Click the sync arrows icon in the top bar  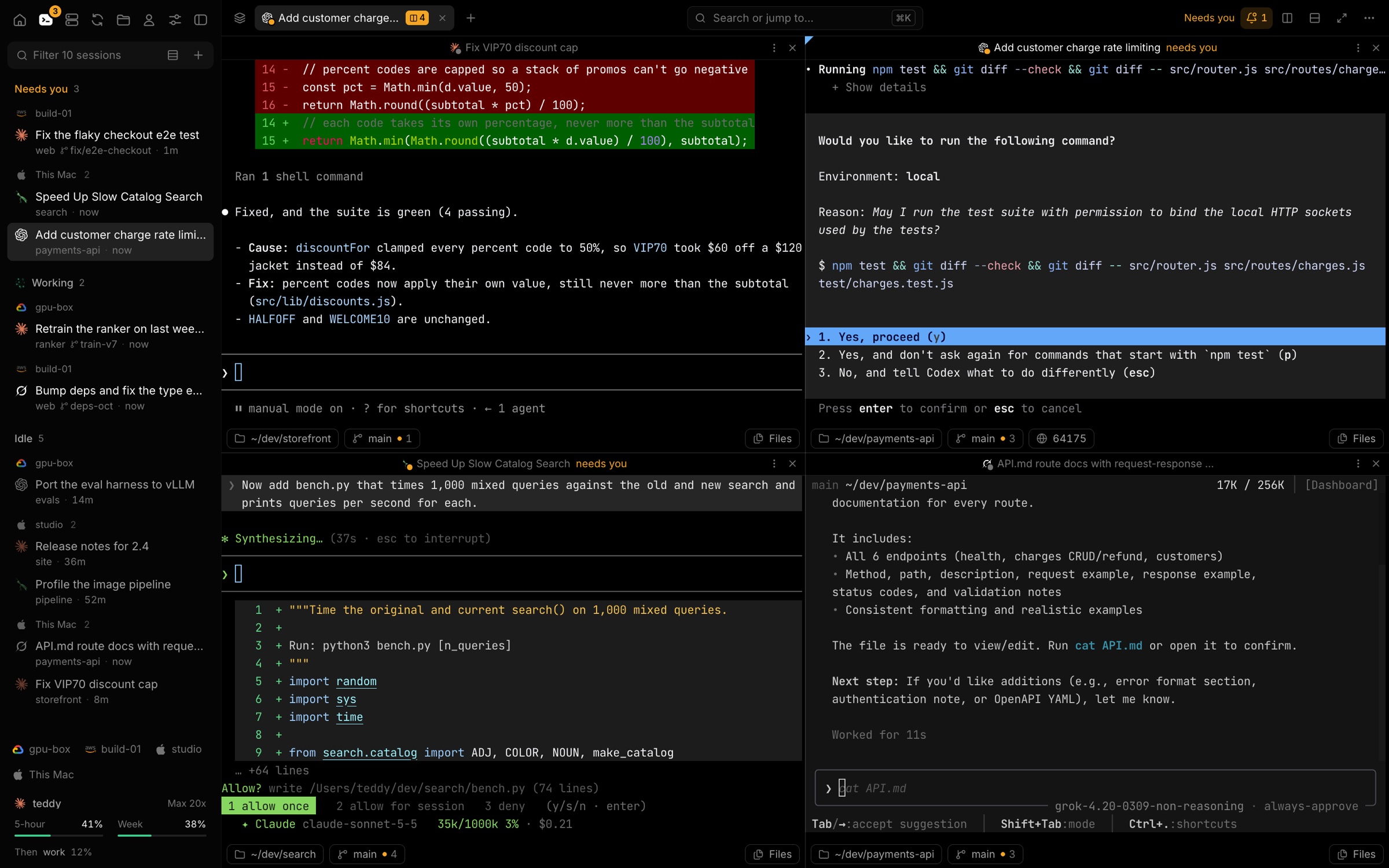97,20
